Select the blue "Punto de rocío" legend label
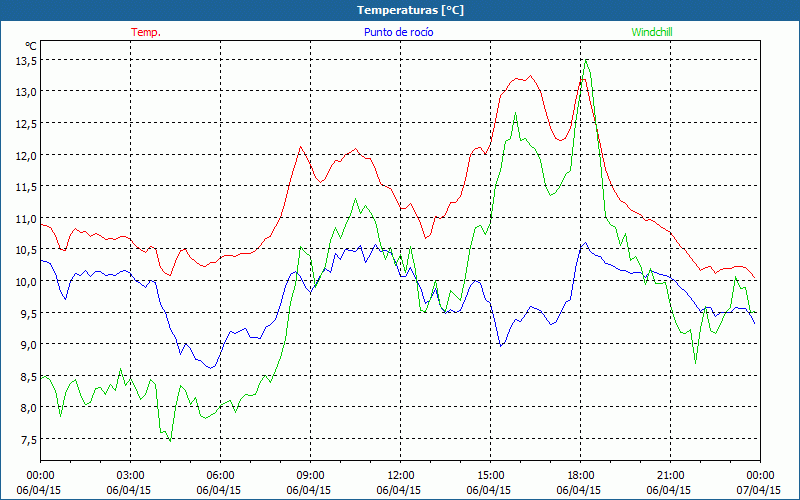800x500 pixels. tap(398, 32)
